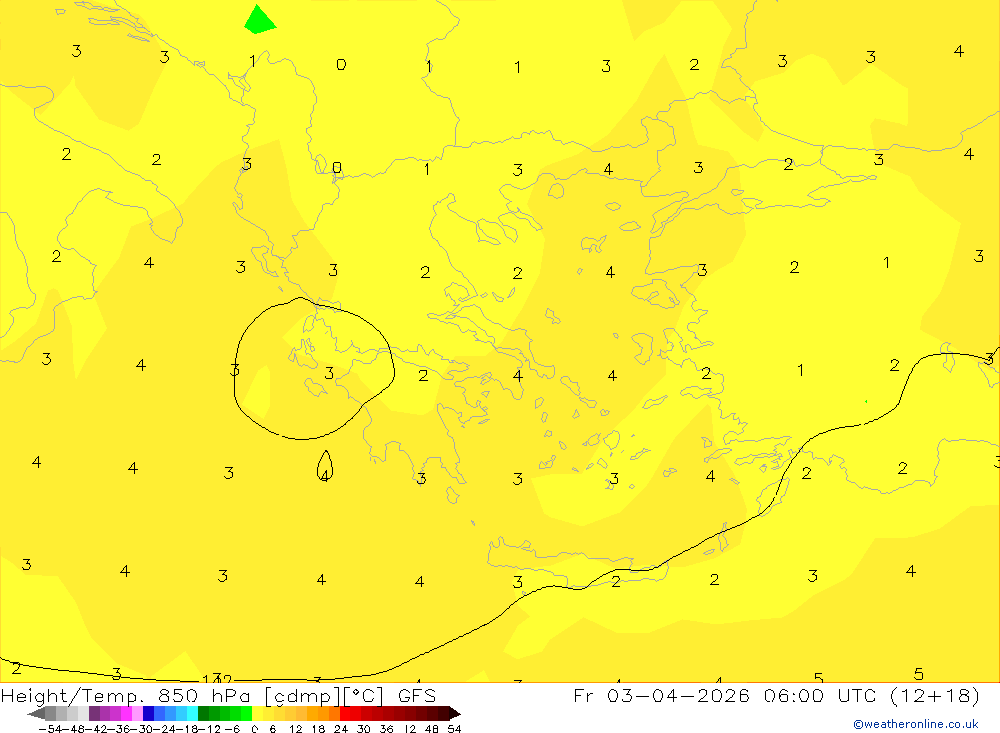Click the green triangle marker at the top of the map
This screenshot has width=1000, height=733.
(260, 20)
